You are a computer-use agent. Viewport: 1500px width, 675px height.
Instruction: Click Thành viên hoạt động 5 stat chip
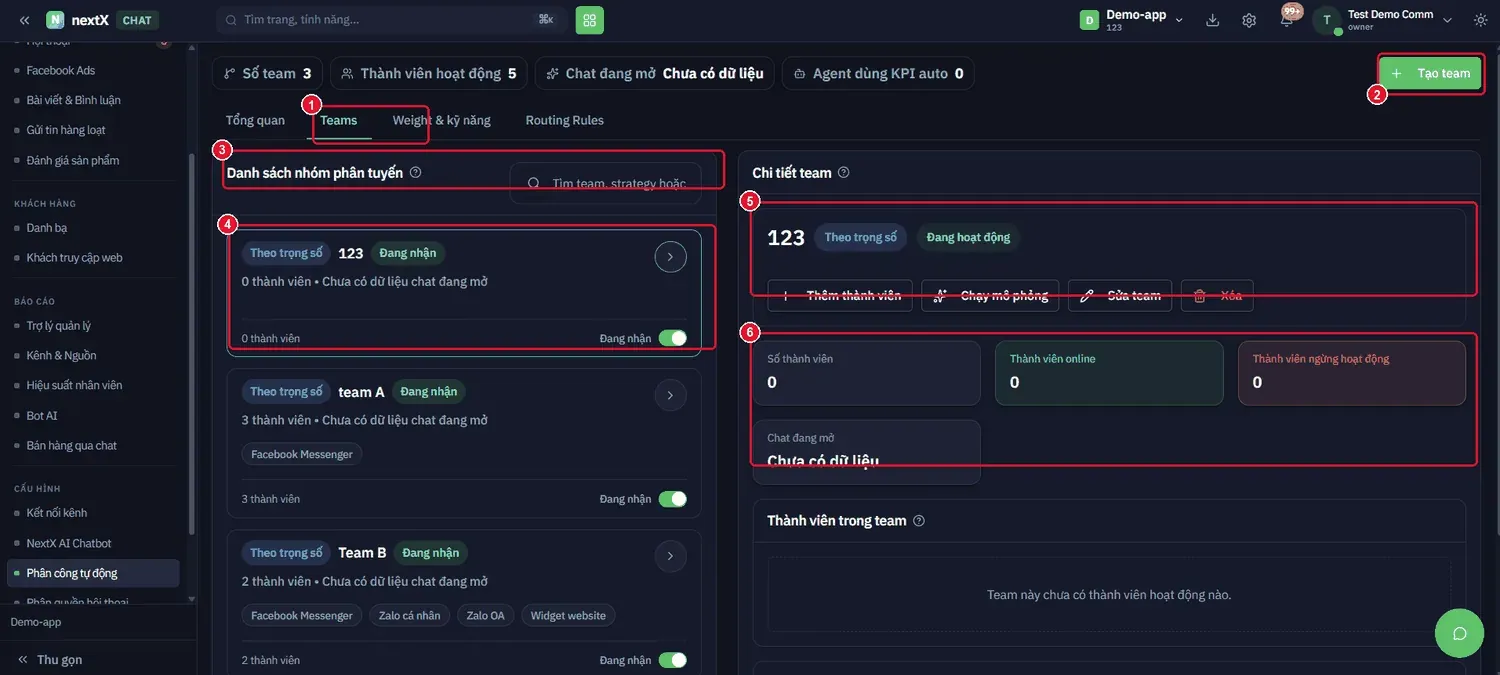point(429,73)
